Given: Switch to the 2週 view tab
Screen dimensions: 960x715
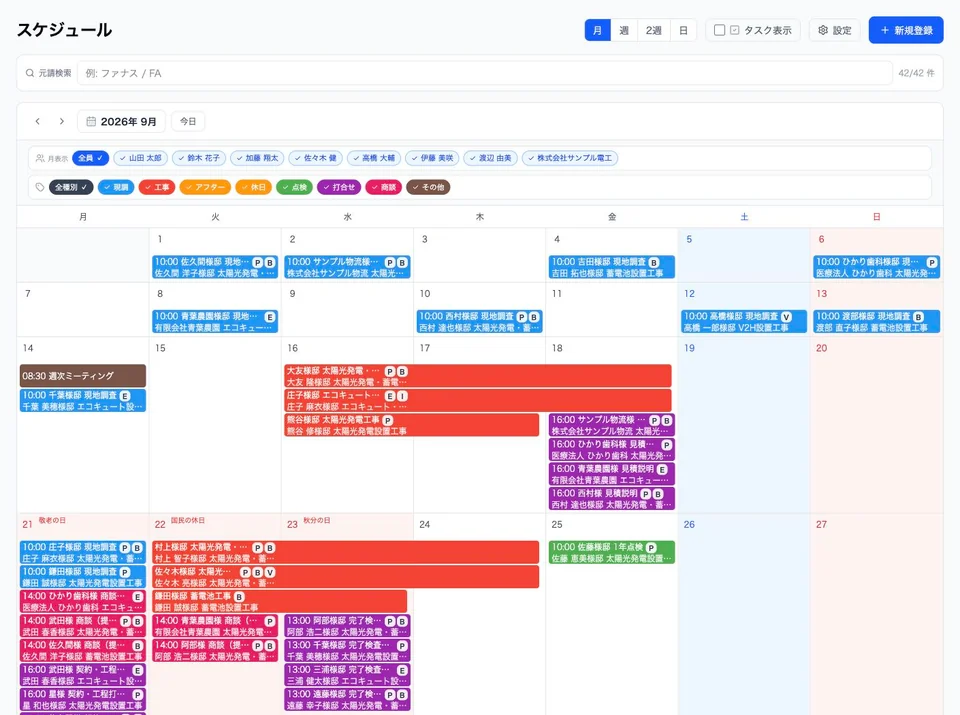Looking at the screenshot, I should (x=653, y=30).
